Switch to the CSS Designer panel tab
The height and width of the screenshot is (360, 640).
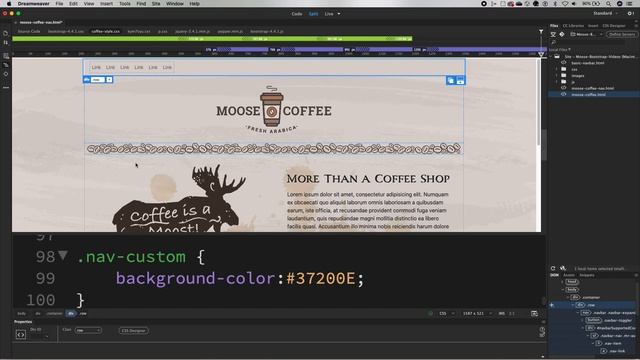pyautogui.click(x=614, y=26)
